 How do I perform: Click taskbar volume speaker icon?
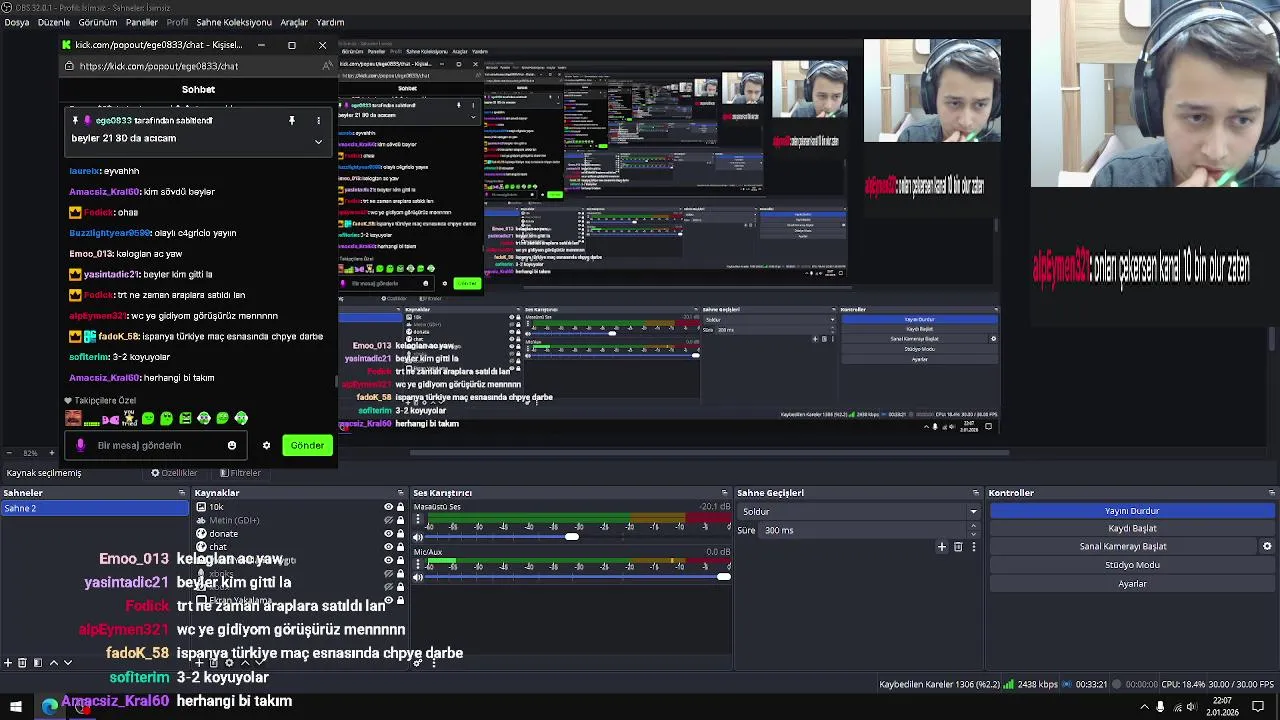pos(1191,707)
